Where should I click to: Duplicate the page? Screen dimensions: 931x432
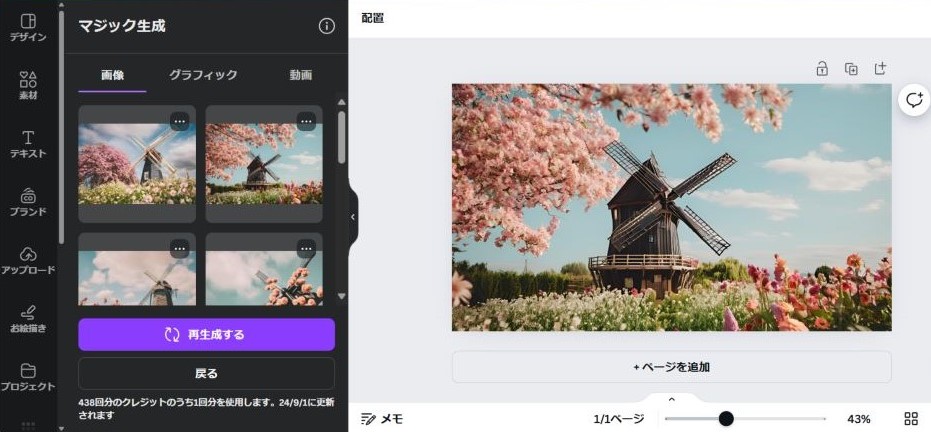851,69
